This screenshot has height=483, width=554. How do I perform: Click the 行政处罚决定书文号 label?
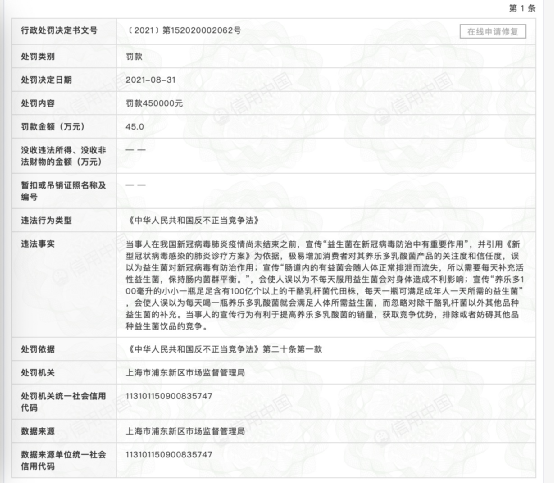59,30
